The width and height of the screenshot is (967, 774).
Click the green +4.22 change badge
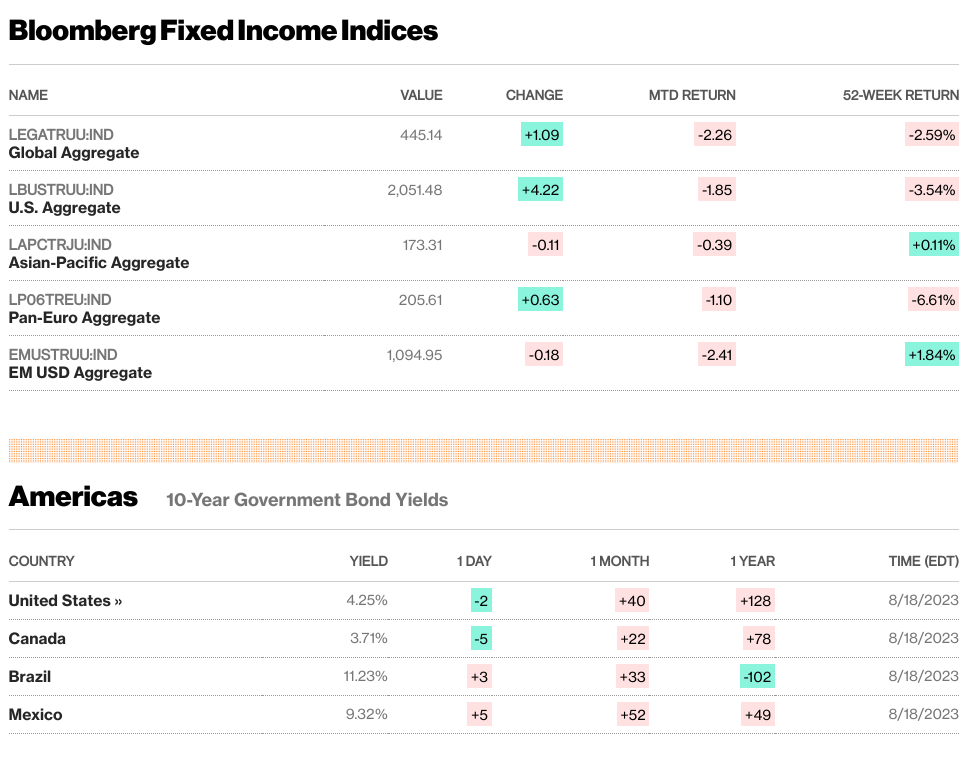click(540, 190)
